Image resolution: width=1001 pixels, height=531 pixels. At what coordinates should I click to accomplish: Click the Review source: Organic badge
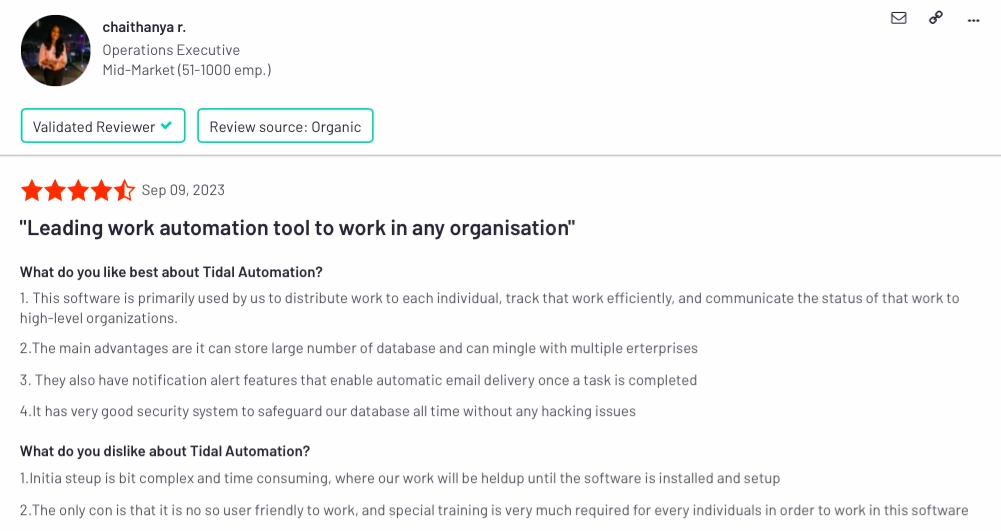285,126
